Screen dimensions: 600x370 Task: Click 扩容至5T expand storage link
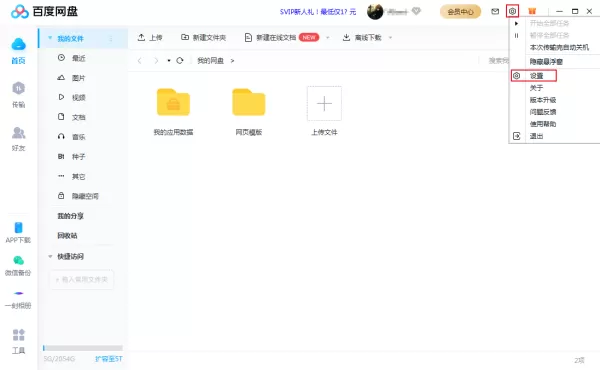coord(109,359)
